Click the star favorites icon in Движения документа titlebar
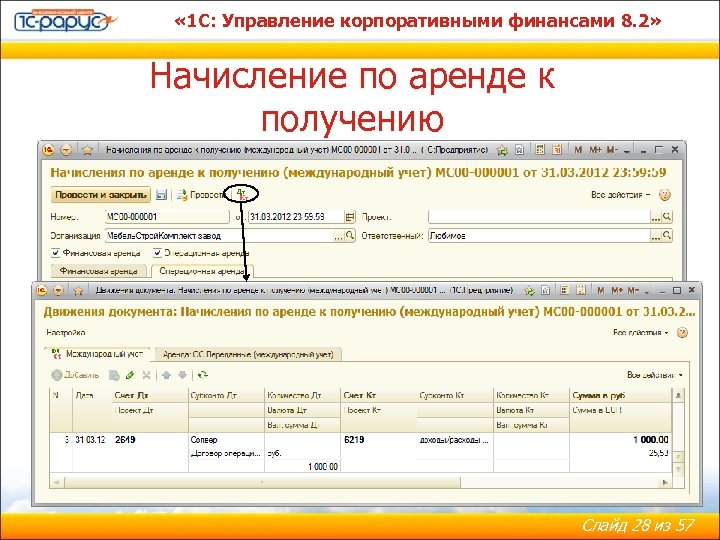The width and height of the screenshot is (720, 540). pyautogui.click(x=78, y=290)
